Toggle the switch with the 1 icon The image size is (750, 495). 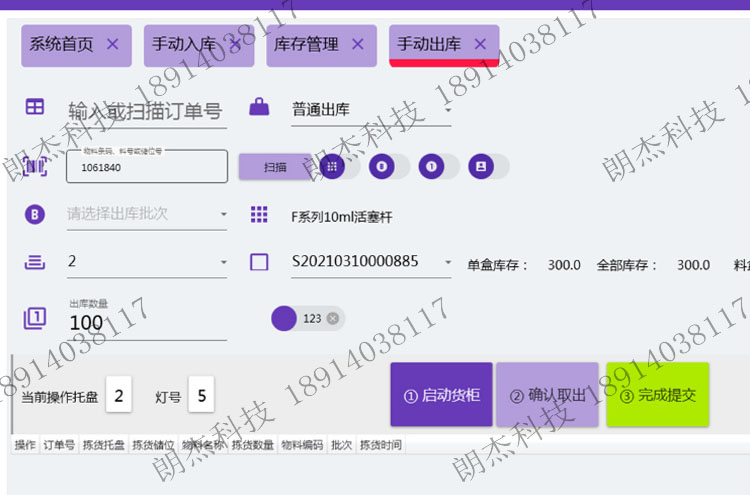click(439, 166)
